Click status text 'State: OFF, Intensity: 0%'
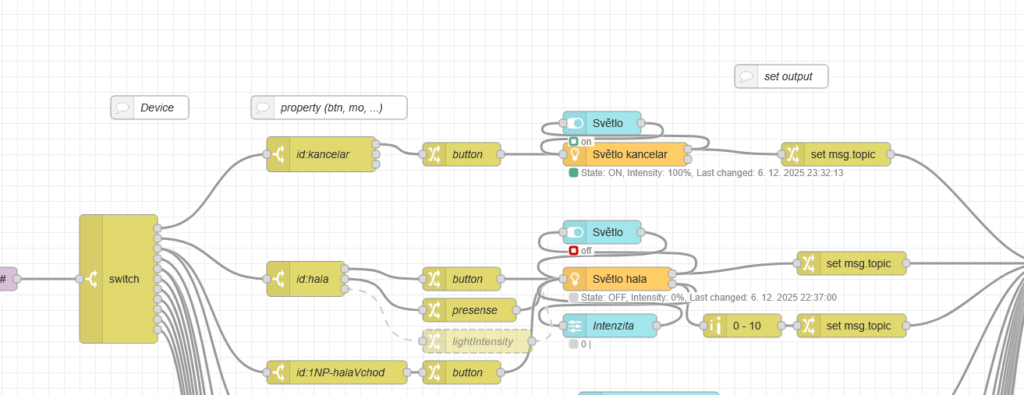The image size is (1024, 395). 633,298
